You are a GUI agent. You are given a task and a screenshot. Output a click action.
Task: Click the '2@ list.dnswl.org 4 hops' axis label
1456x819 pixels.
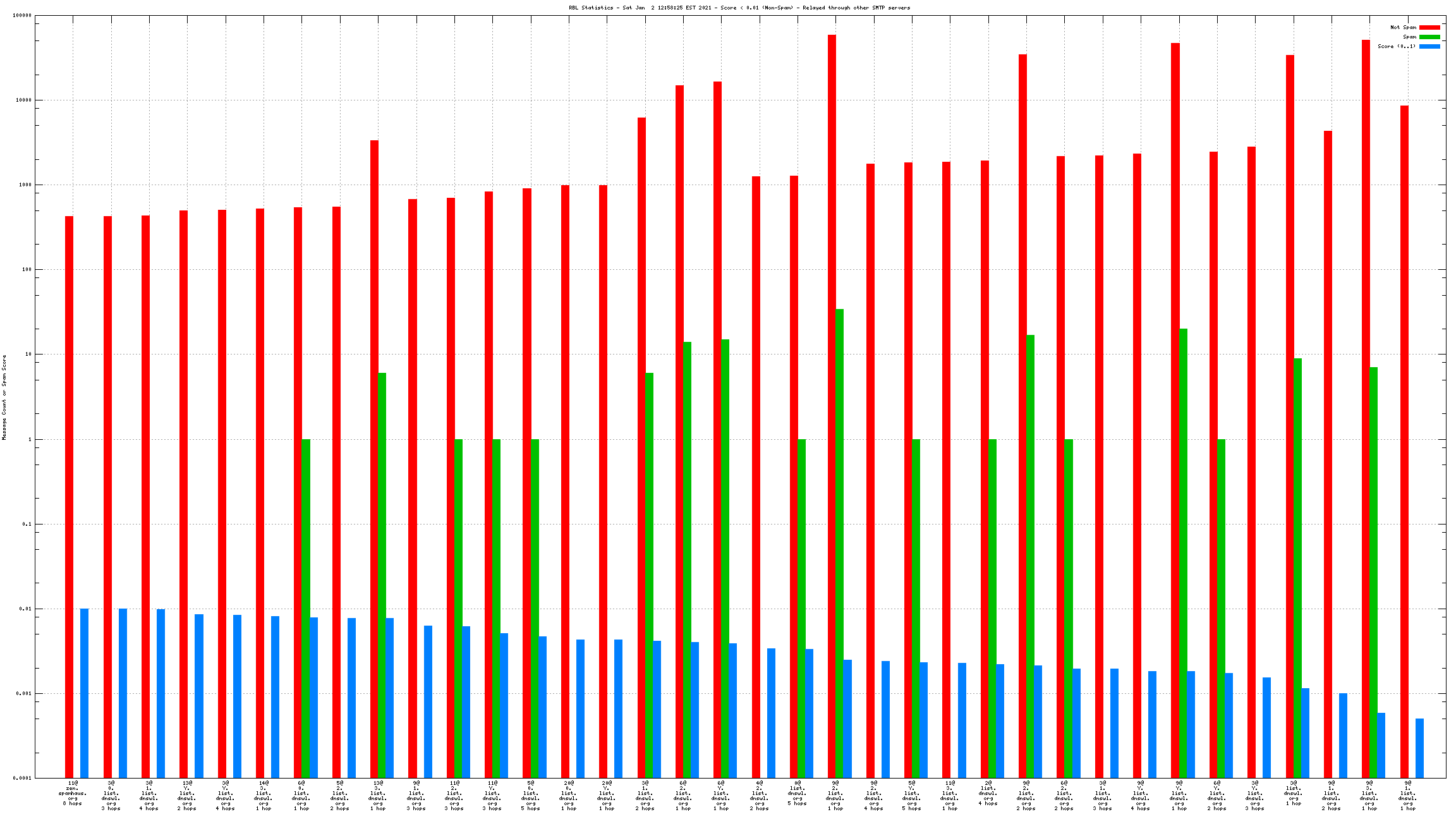coord(988,792)
